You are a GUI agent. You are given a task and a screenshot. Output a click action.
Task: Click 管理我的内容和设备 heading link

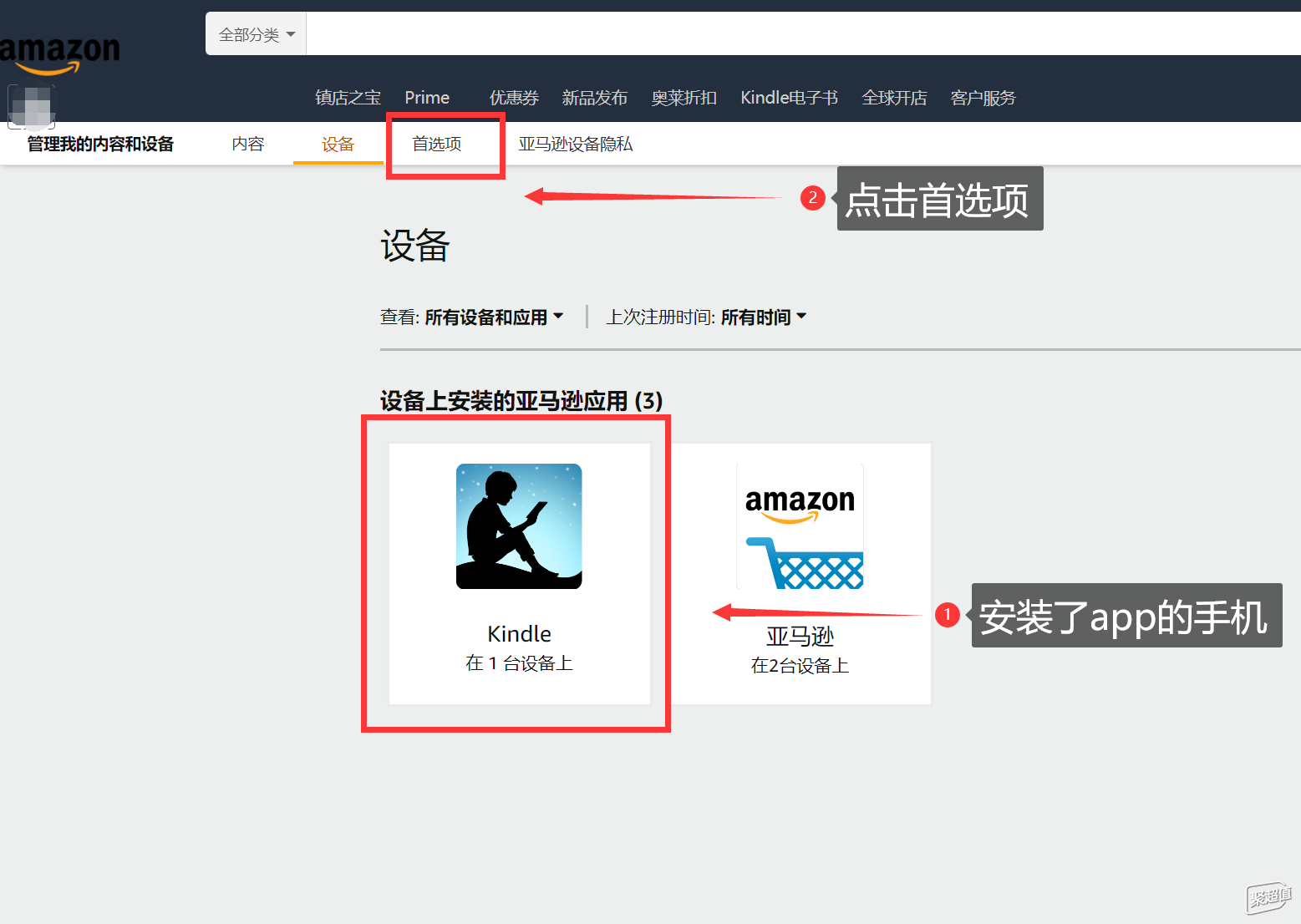(100, 144)
